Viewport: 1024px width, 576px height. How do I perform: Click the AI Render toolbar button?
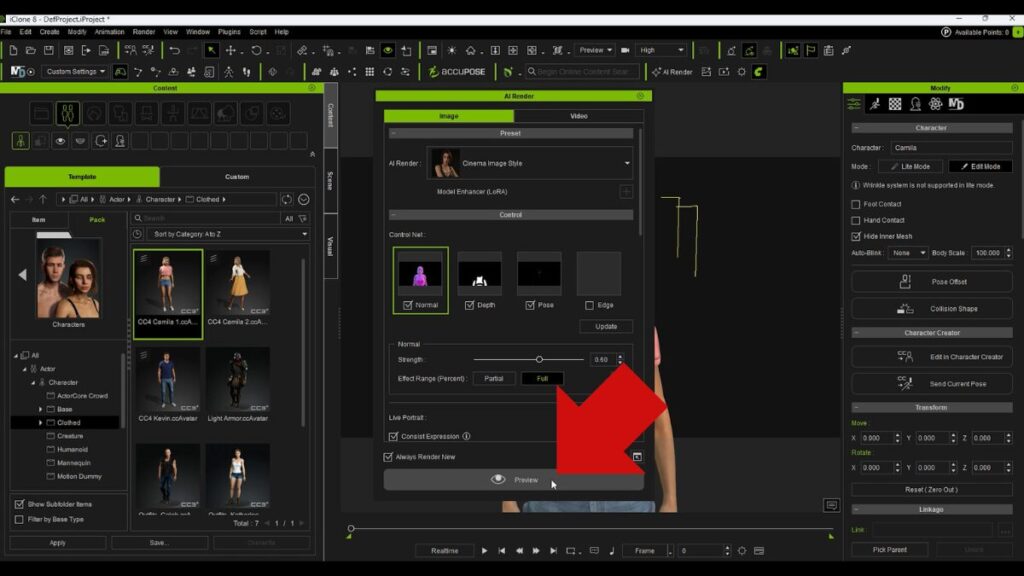pyautogui.click(x=672, y=72)
